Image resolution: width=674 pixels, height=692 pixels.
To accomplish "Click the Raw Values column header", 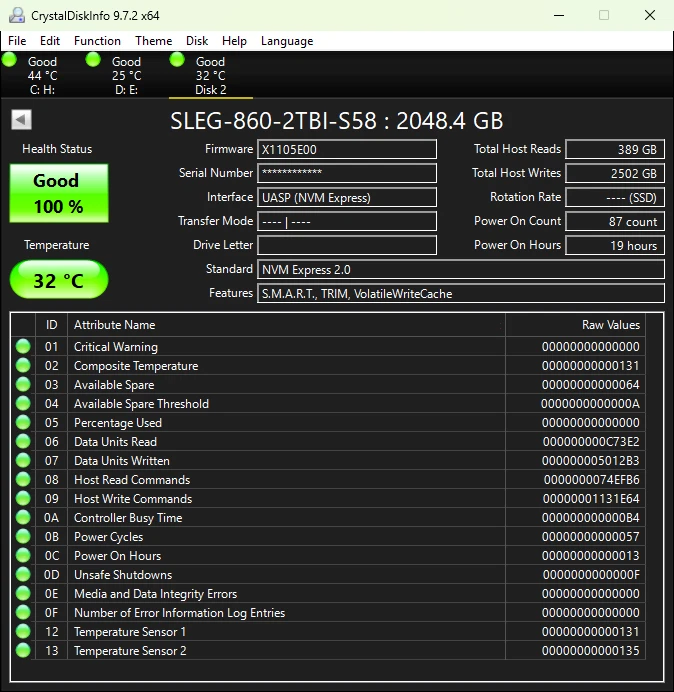I will coord(575,325).
